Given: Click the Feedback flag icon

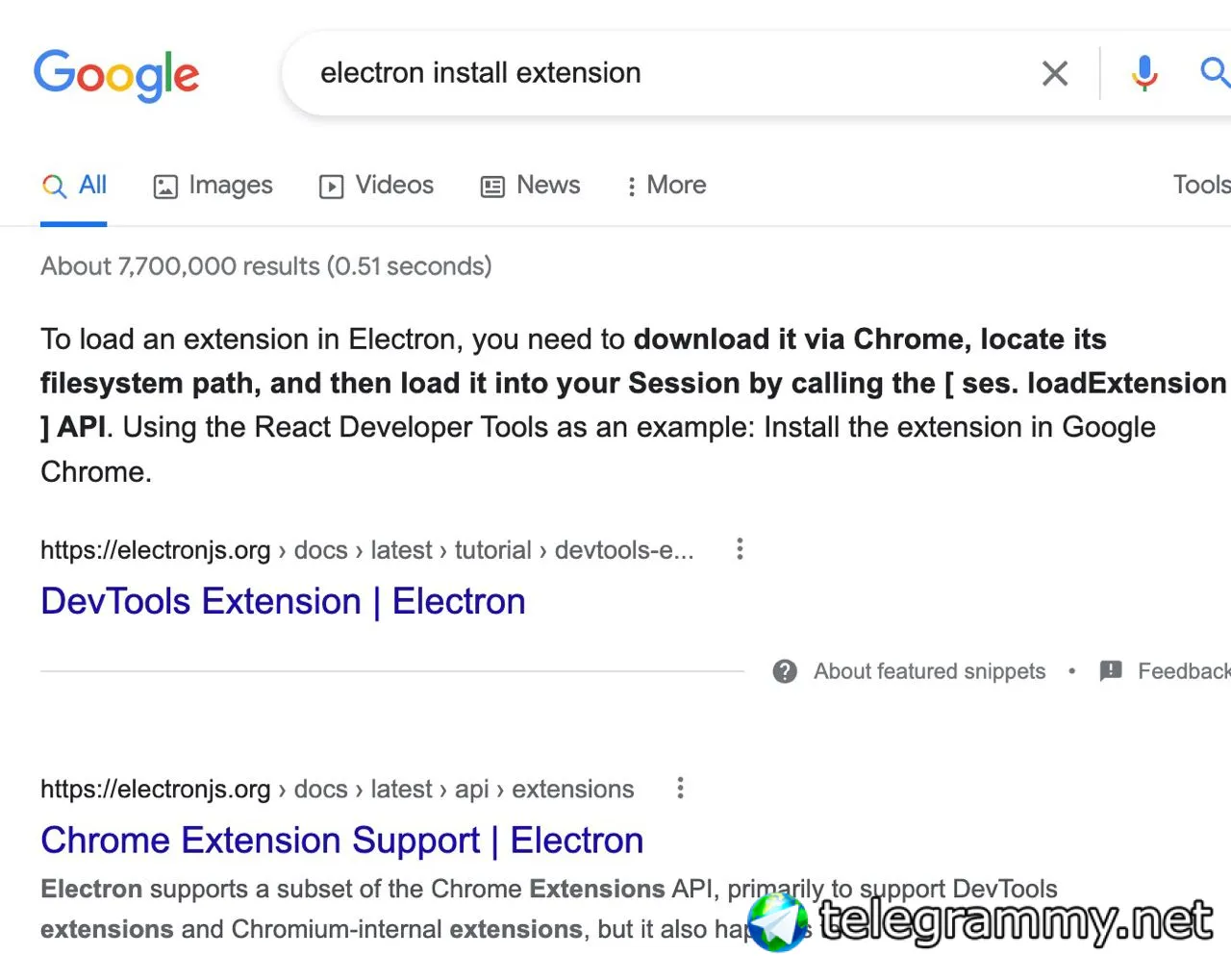Looking at the screenshot, I should click(x=1111, y=671).
